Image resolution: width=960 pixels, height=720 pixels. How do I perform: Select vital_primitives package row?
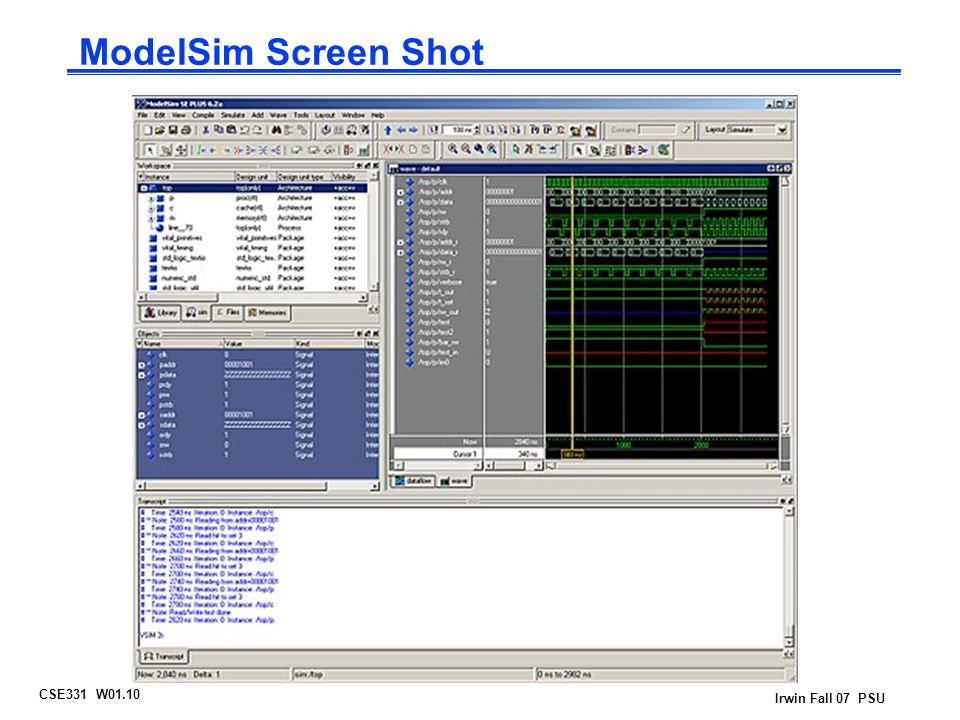253,238
